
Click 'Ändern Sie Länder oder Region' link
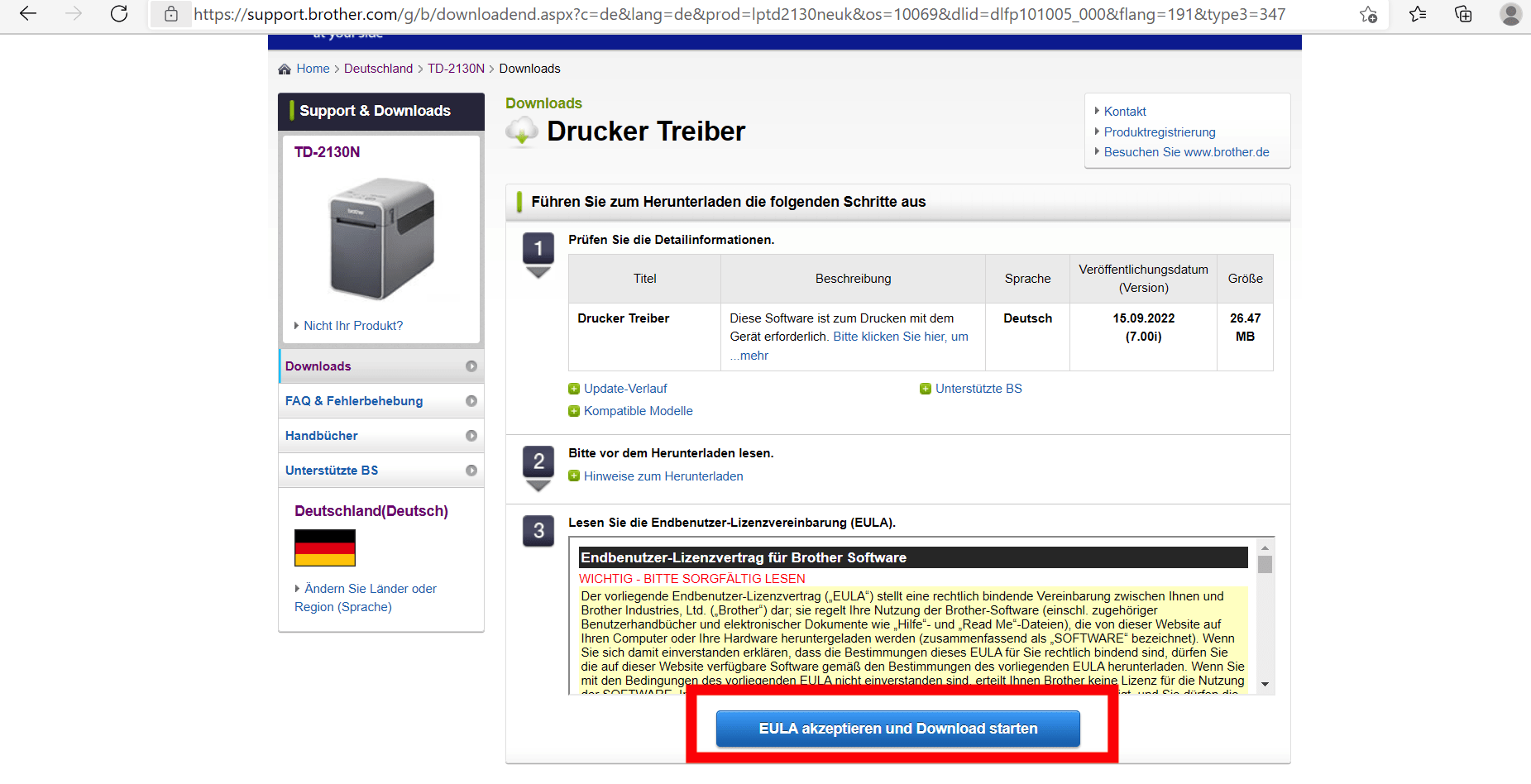(366, 598)
